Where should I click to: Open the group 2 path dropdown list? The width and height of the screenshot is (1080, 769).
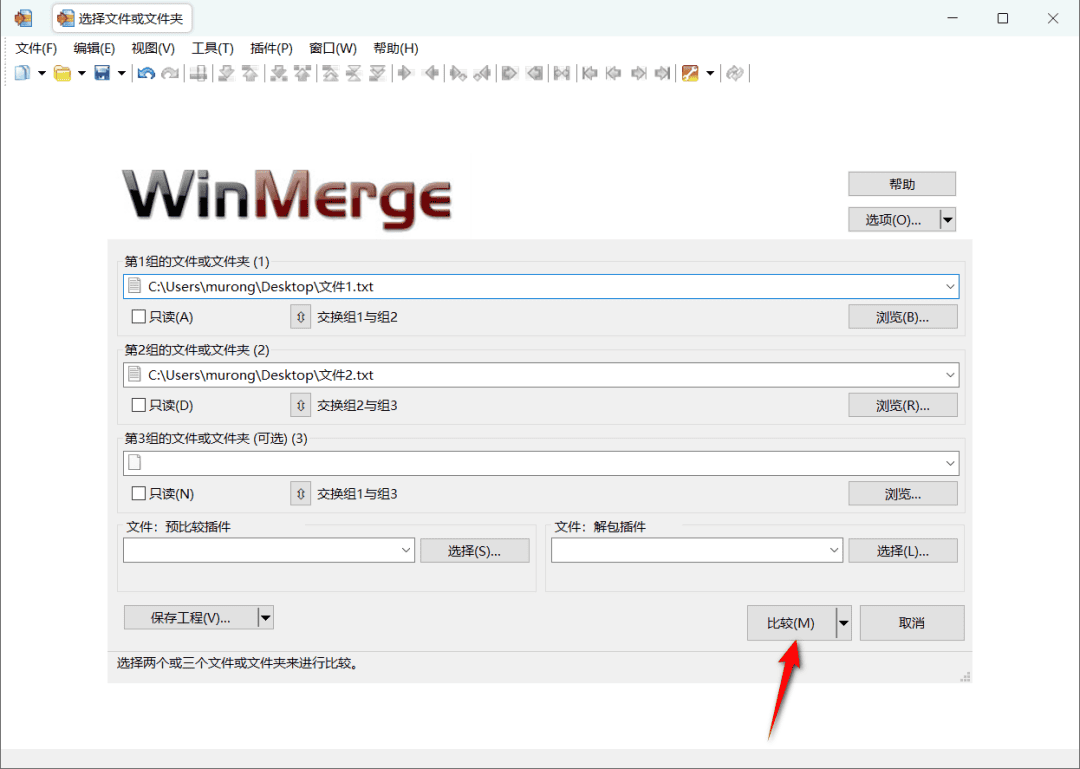pos(950,375)
